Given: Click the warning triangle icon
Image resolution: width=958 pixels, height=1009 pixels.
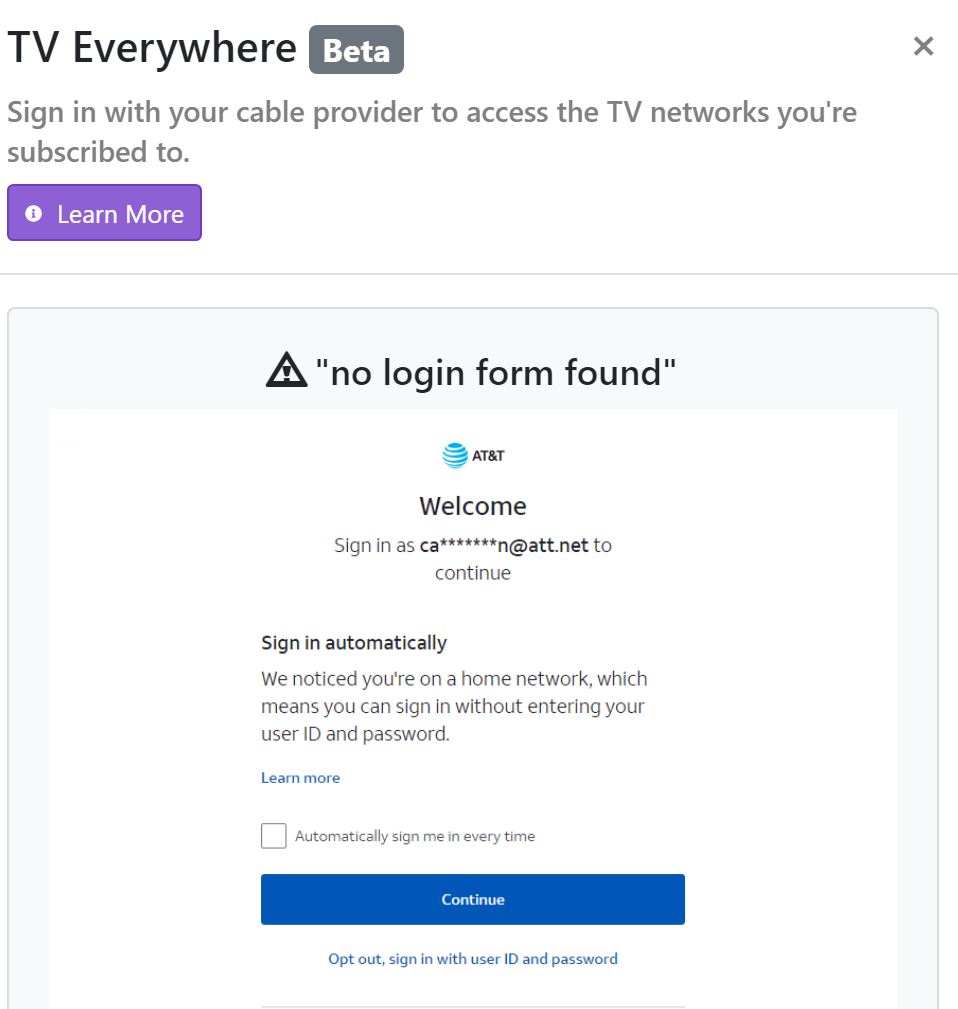Looking at the screenshot, I should point(287,372).
